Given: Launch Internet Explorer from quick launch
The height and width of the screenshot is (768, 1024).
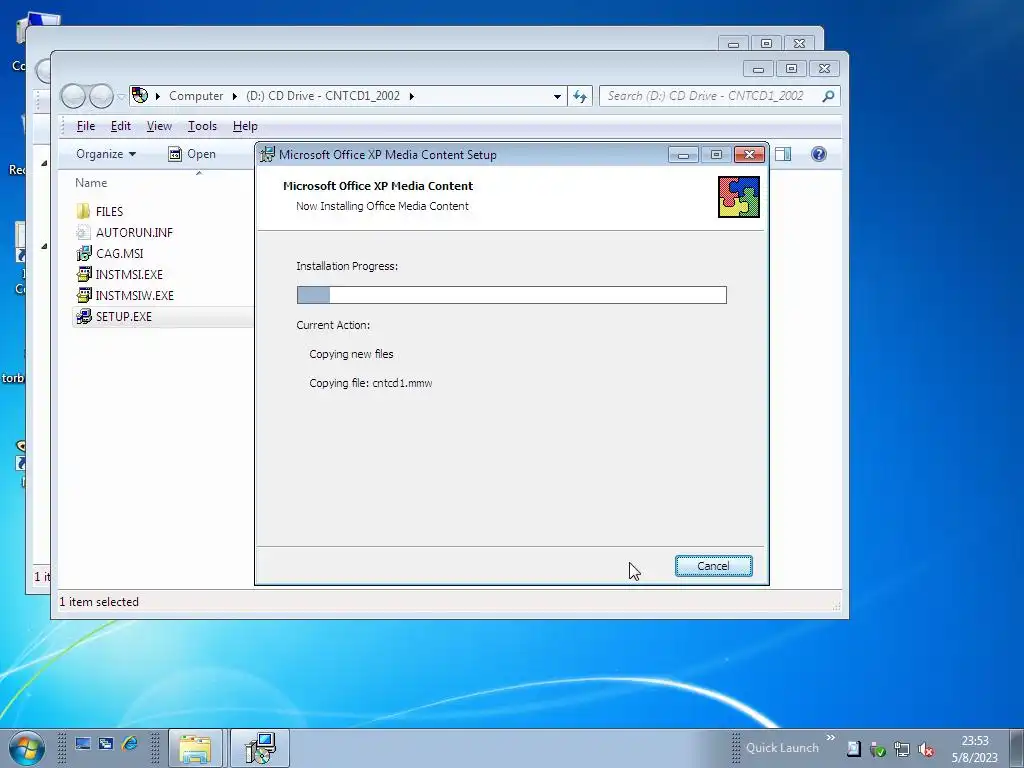Looking at the screenshot, I should (x=130, y=743).
